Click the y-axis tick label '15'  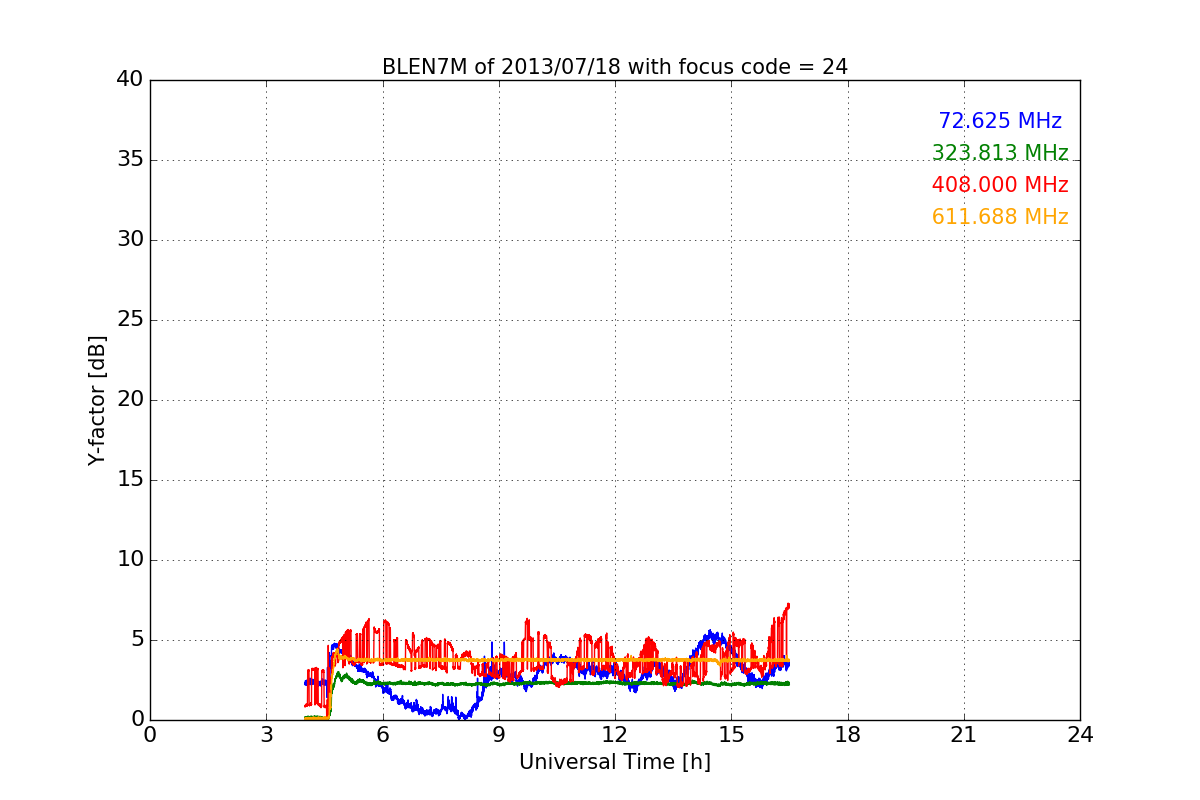pyautogui.click(x=130, y=480)
